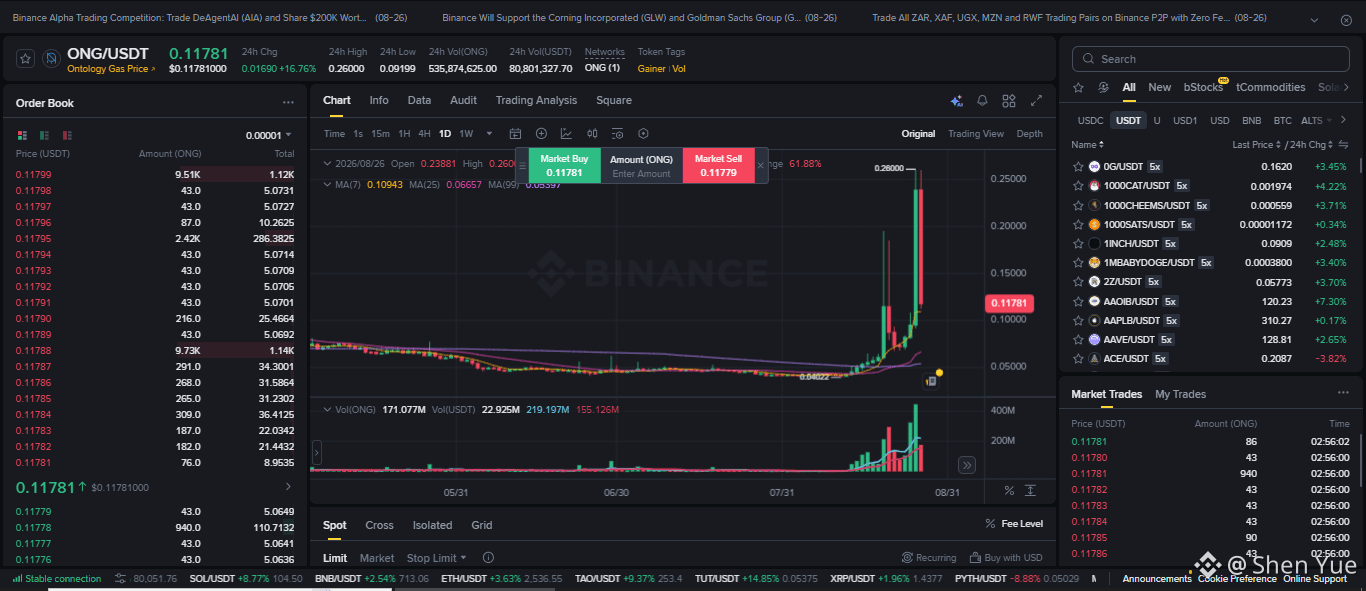Expand chart to fullscreen with arrows icon

(x=1036, y=101)
